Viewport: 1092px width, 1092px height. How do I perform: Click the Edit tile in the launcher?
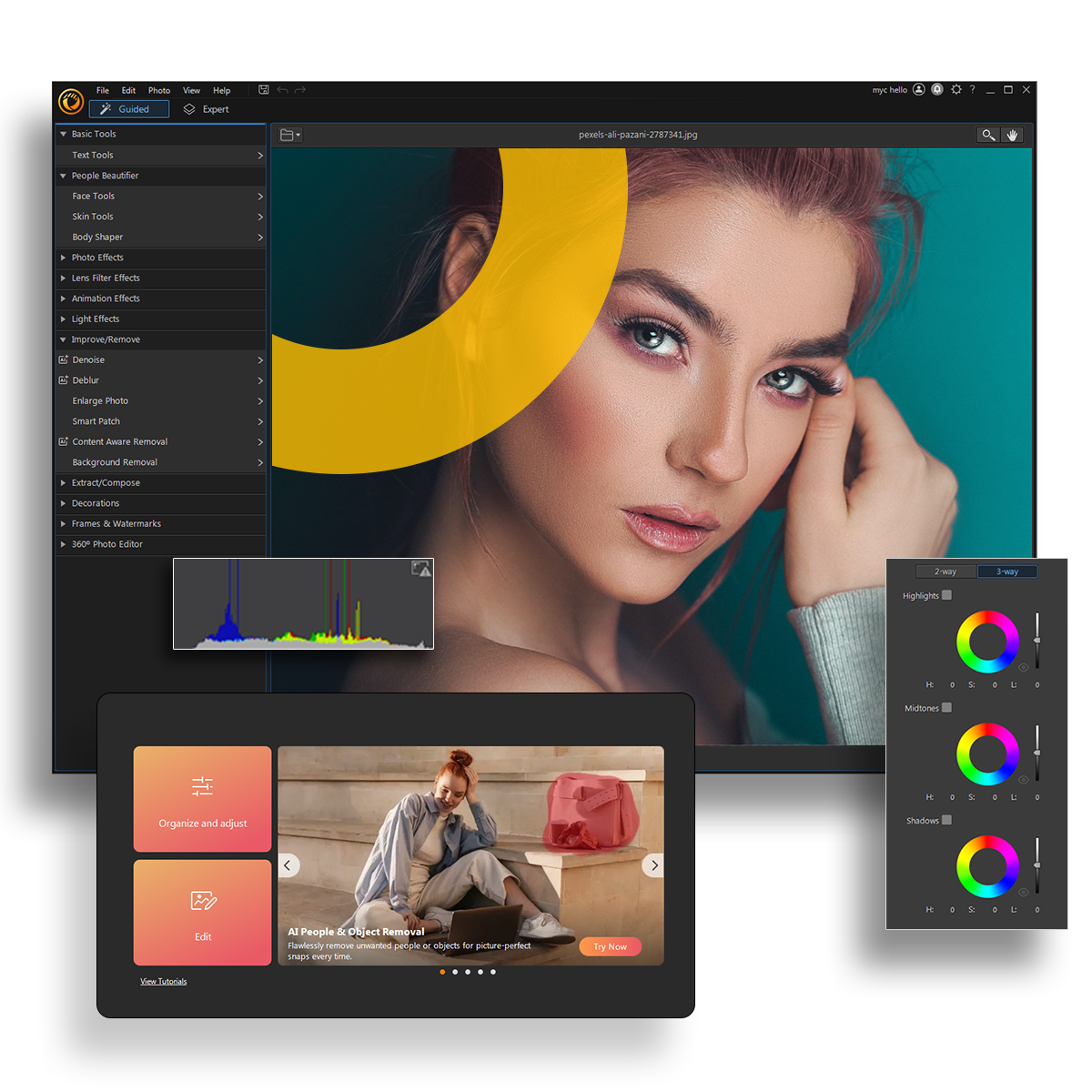click(203, 913)
